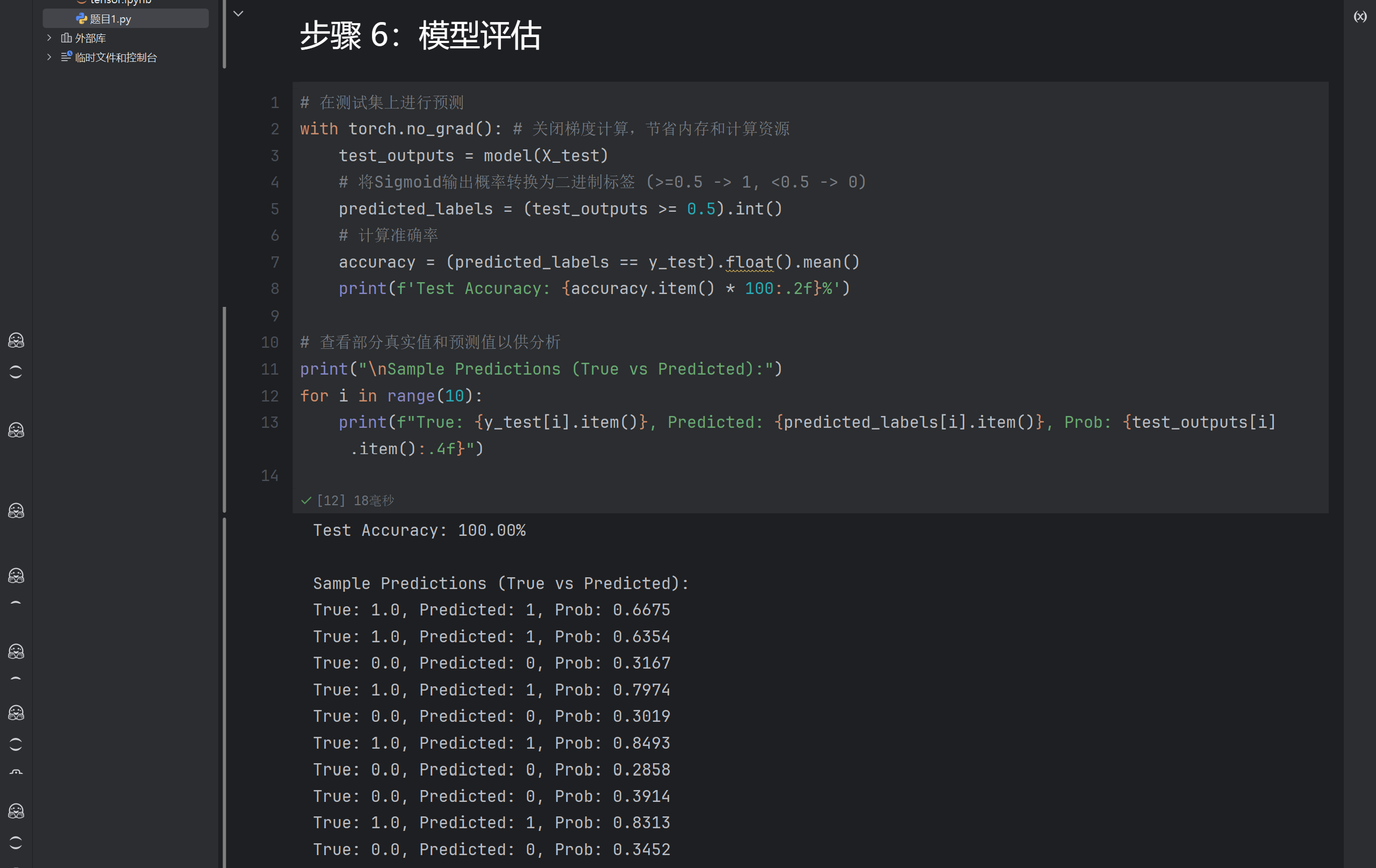Select the topmost Hugging Face icon on left edge
This screenshot has height=868, width=1376.
(16, 340)
